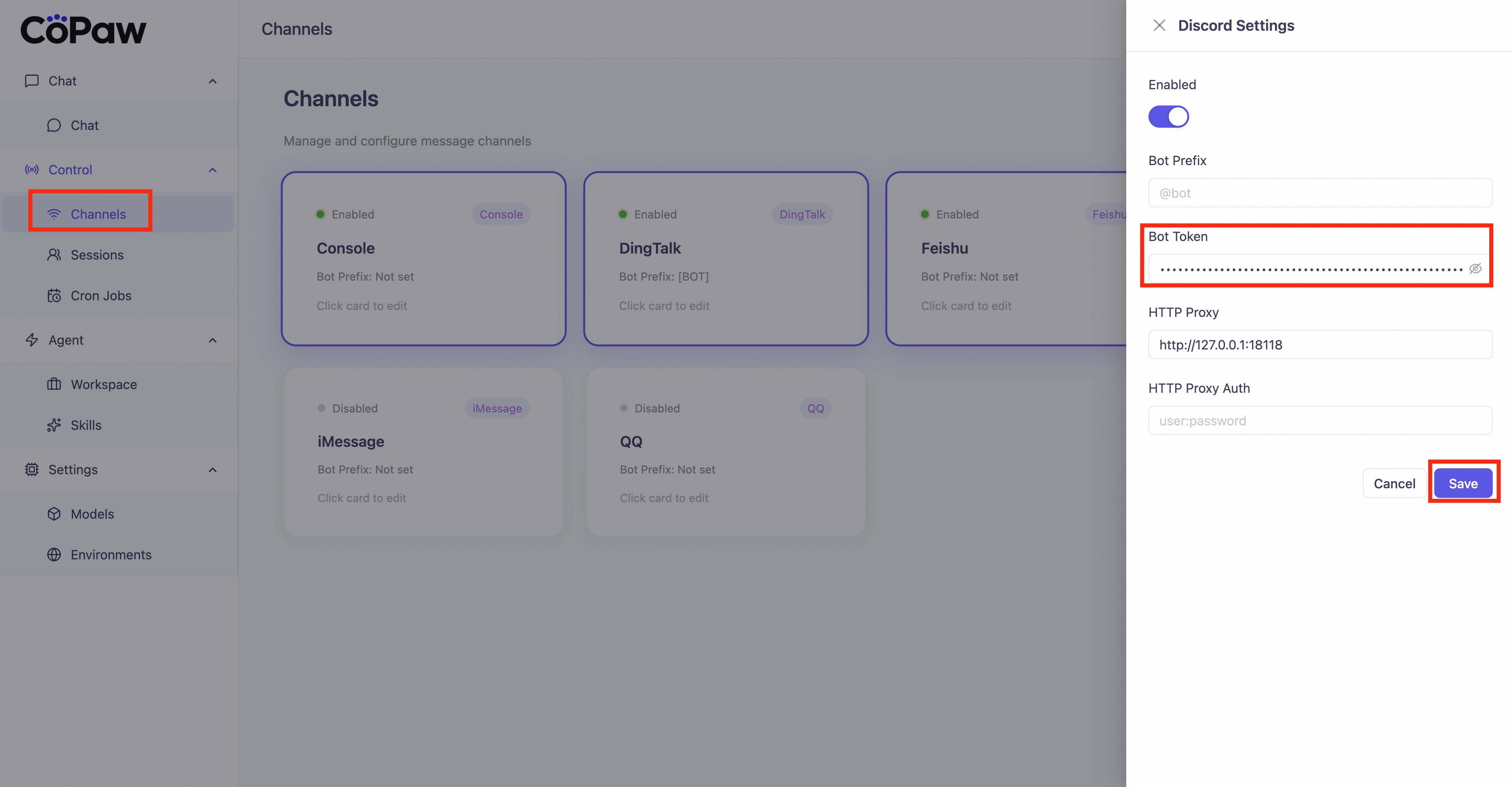Screen dimensions: 1512x787
Task: Click the Sessions people icon
Action: click(x=54, y=255)
